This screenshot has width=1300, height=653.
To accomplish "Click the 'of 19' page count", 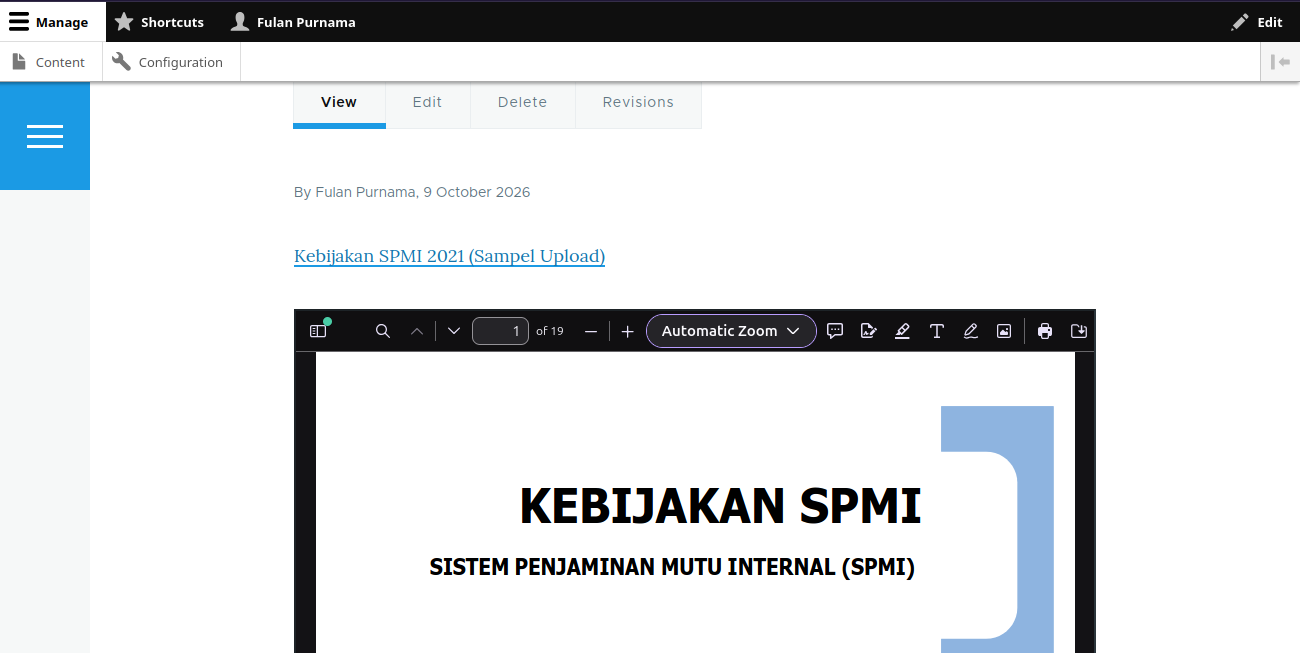I will [550, 331].
